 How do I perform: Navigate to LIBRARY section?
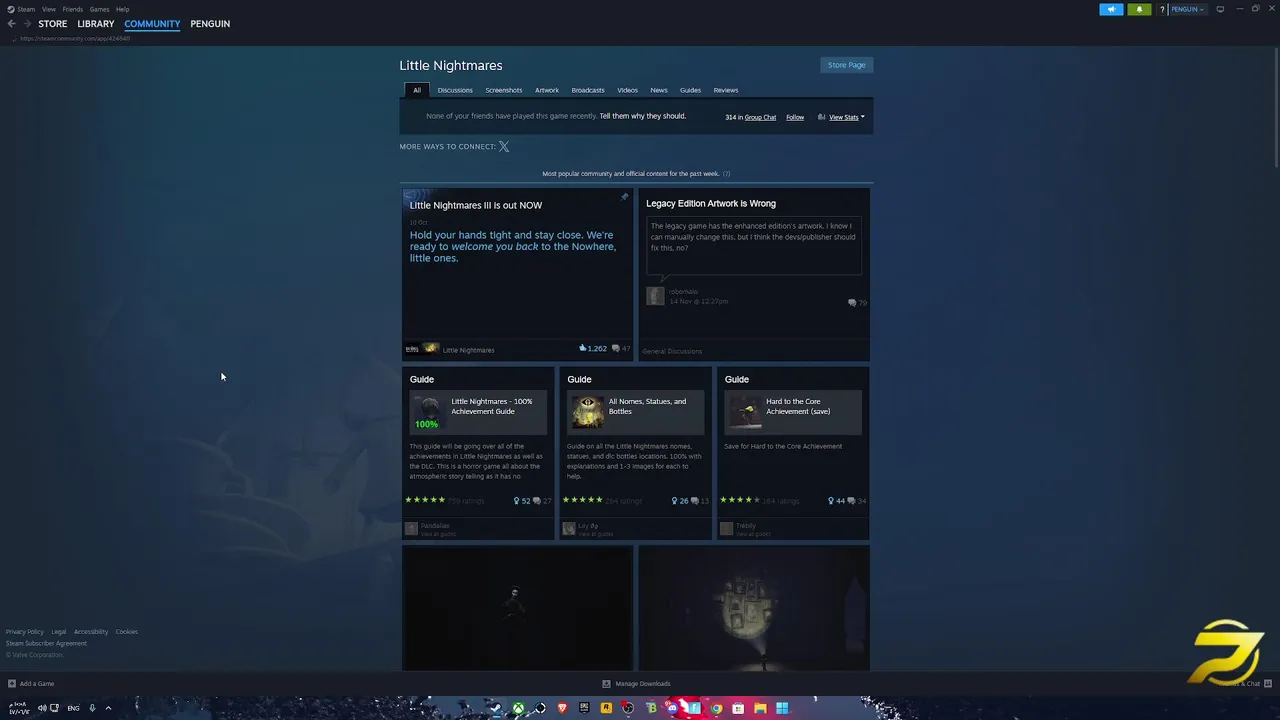96,24
